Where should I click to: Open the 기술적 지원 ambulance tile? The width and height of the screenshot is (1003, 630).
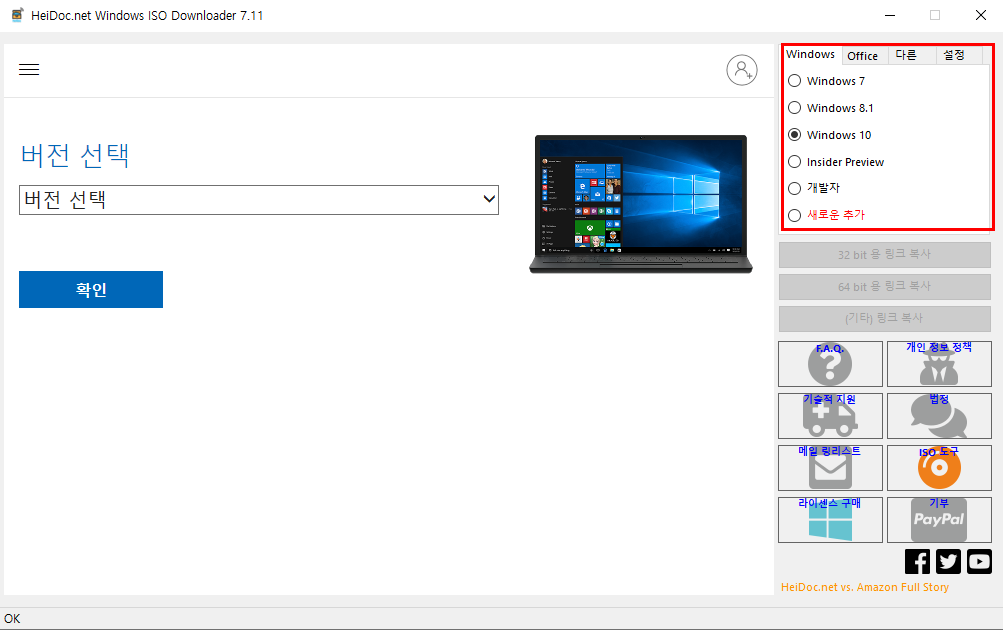[830, 416]
